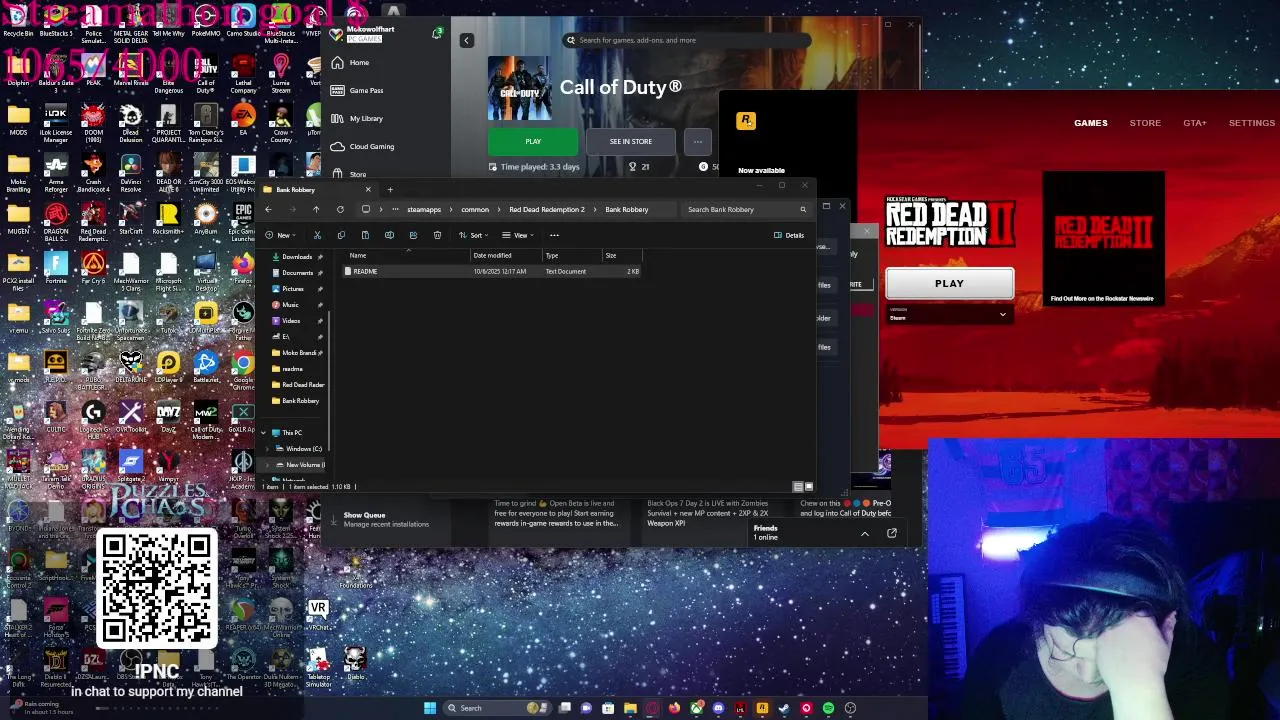1280x720 pixels.
Task: Add new tab in File Explorer
Action: (390, 189)
